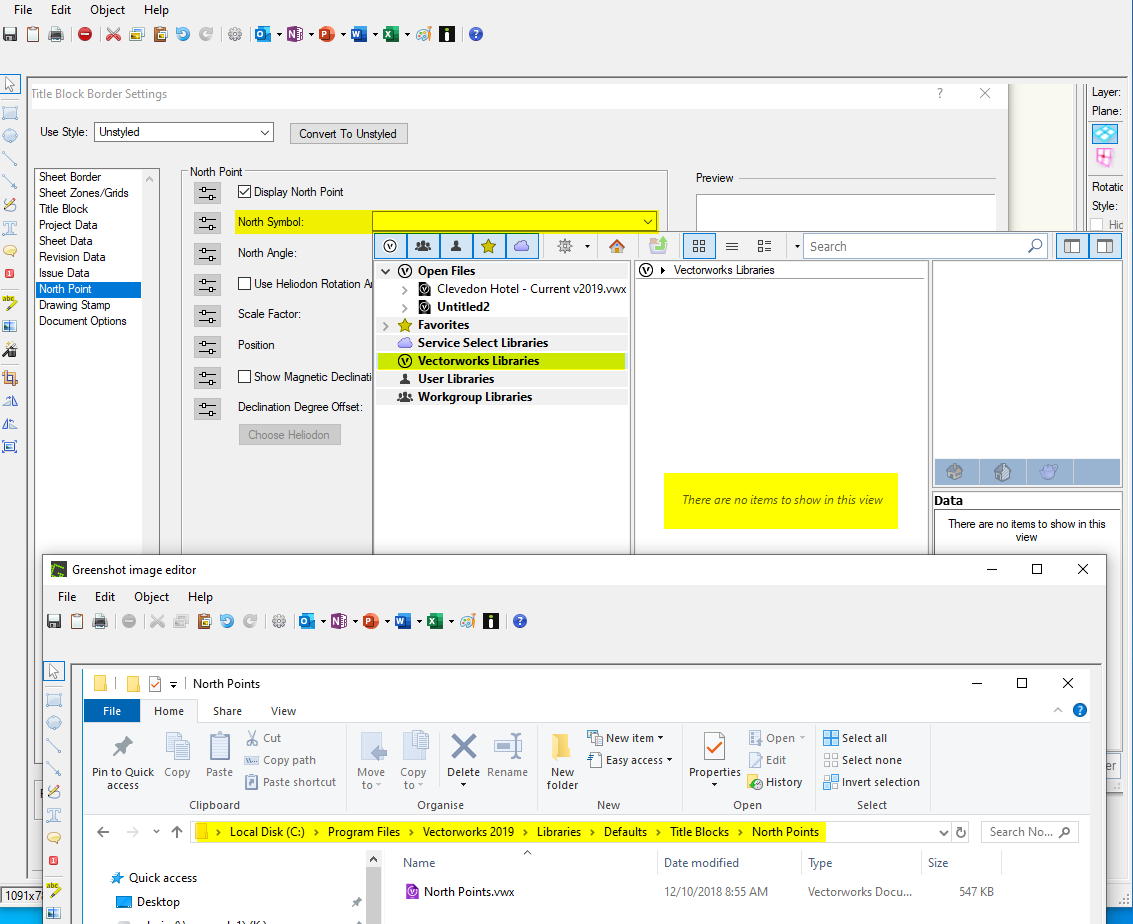Click the disabled Choose Heliodon button
Image resolution: width=1133 pixels, height=924 pixels.
point(289,434)
